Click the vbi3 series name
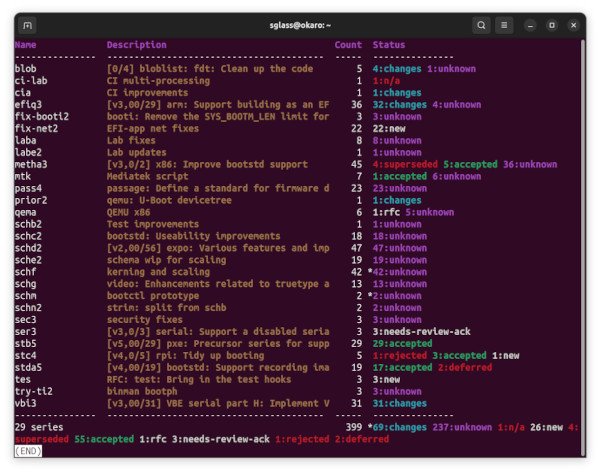This screenshot has width=600, height=473. click(x=26, y=403)
